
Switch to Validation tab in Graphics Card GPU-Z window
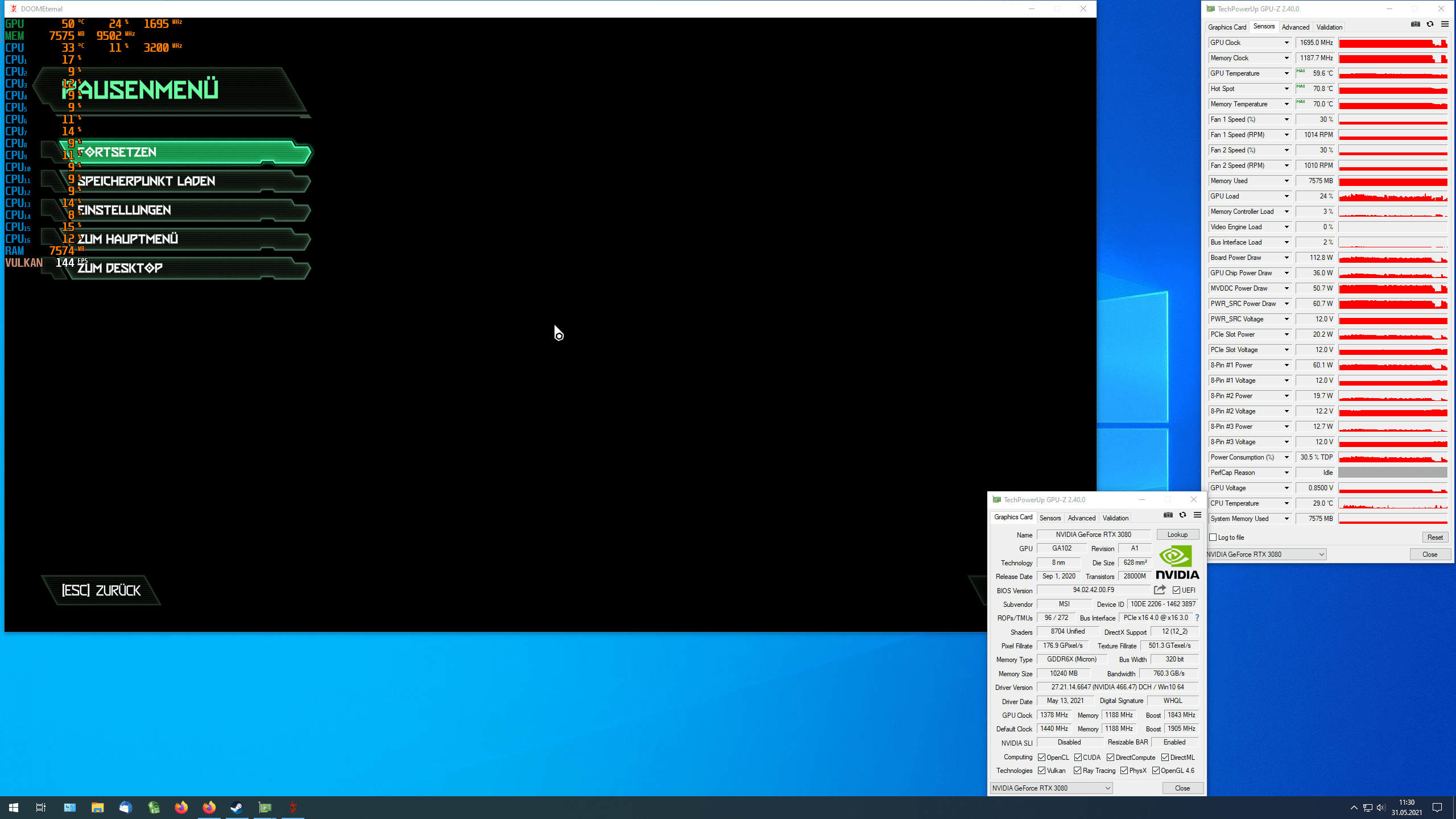(x=1115, y=518)
